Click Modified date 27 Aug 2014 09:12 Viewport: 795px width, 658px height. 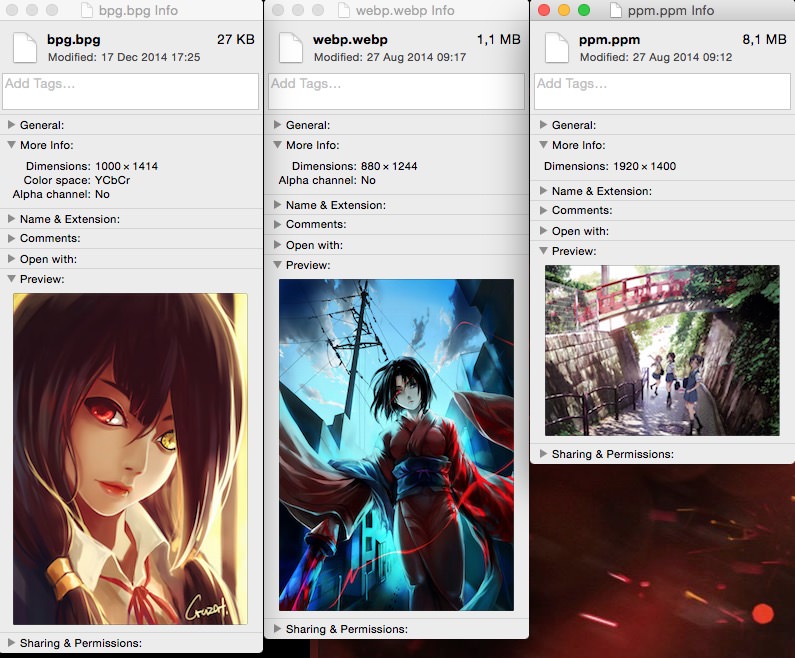[x=682, y=57]
